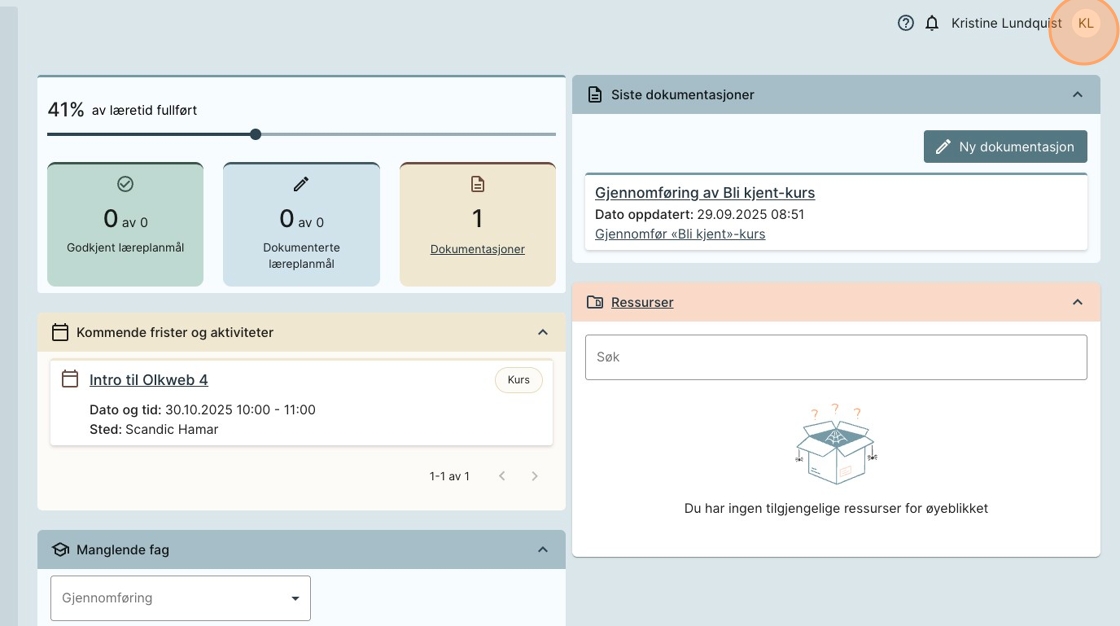Collapse the Siste dokumentasjoner panel
1120x626 pixels.
click(1077, 95)
